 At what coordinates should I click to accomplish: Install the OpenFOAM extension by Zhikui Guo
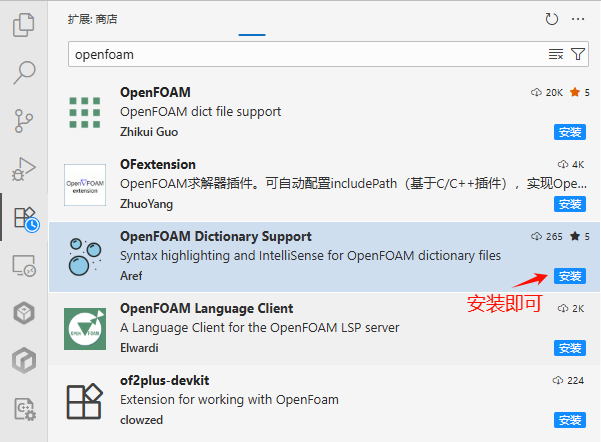click(569, 132)
